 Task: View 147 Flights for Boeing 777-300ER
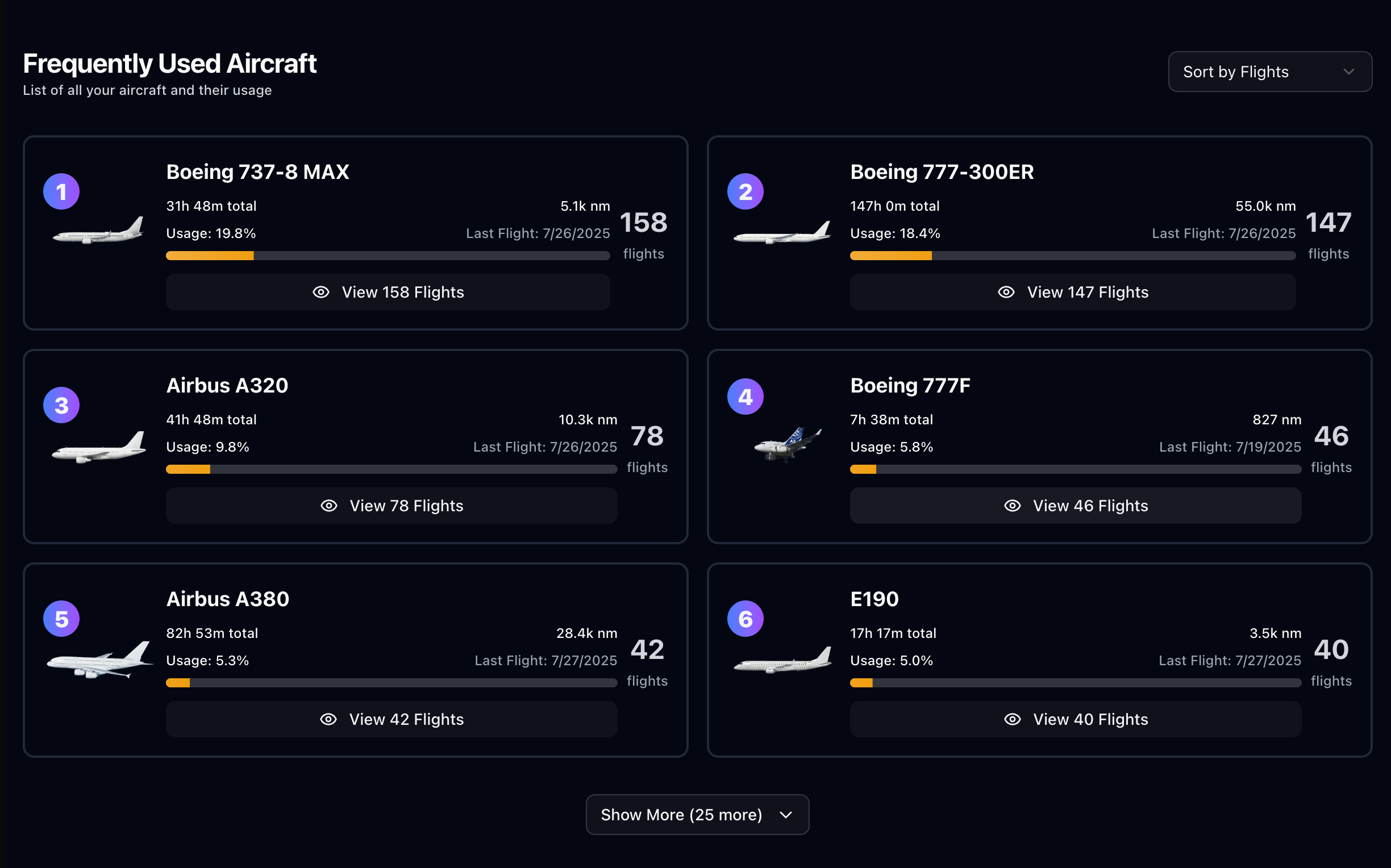1072,292
